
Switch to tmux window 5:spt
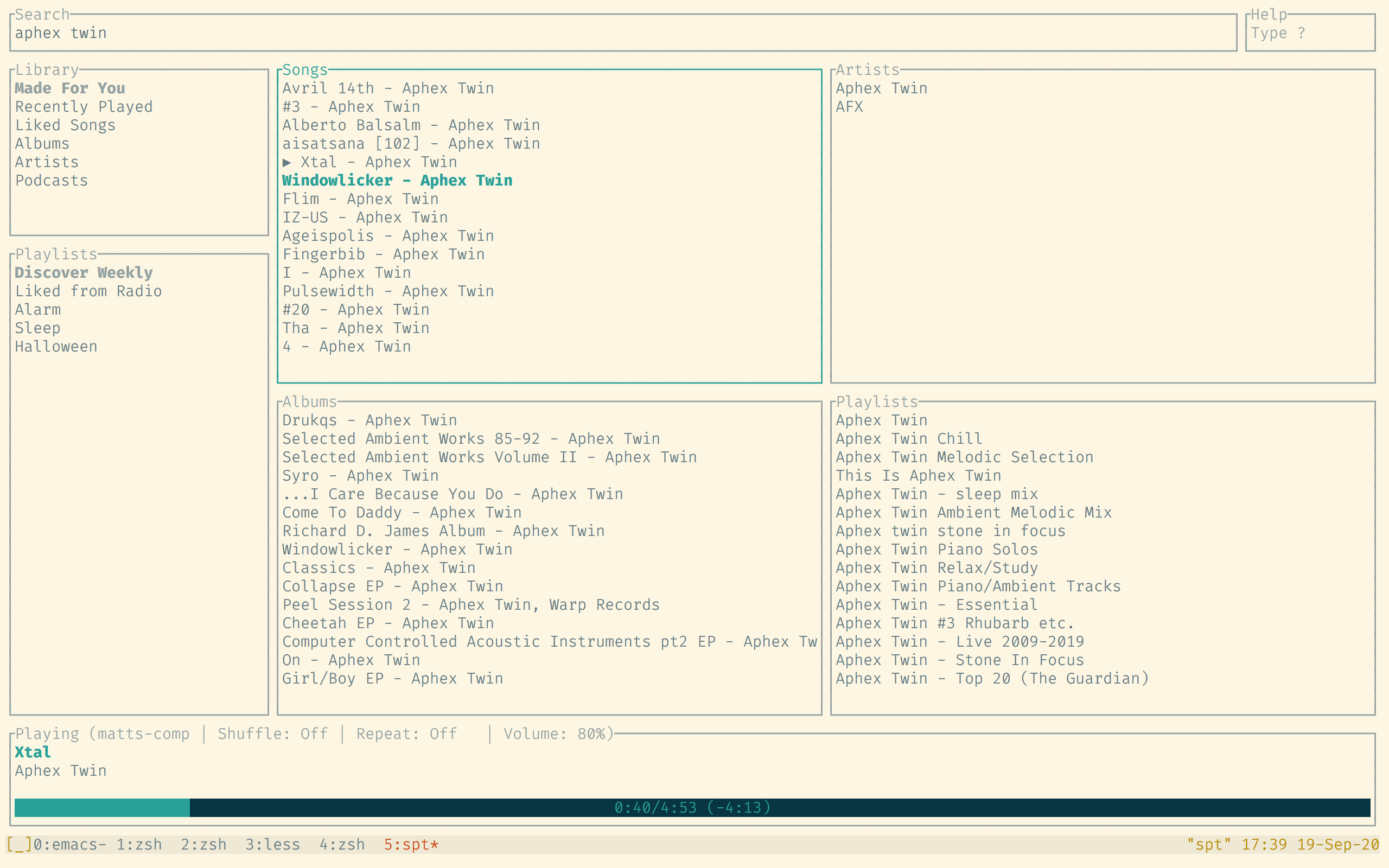pyautogui.click(x=411, y=845)
